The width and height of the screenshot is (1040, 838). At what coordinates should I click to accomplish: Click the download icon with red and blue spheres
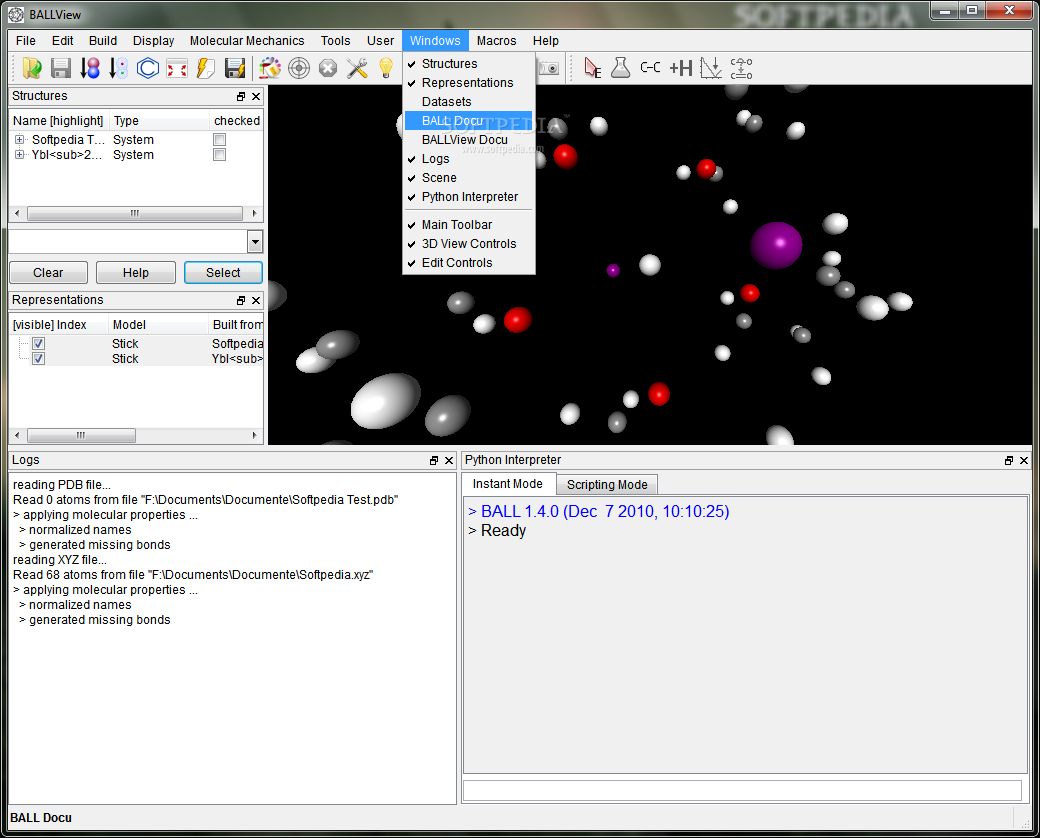[x=90, y=68]
